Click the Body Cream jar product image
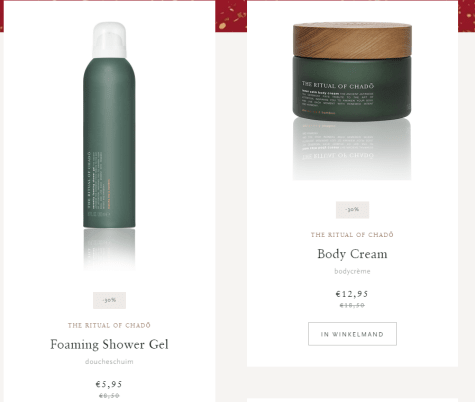This screenshot has width=475, height=402. (x=352, y=71)
